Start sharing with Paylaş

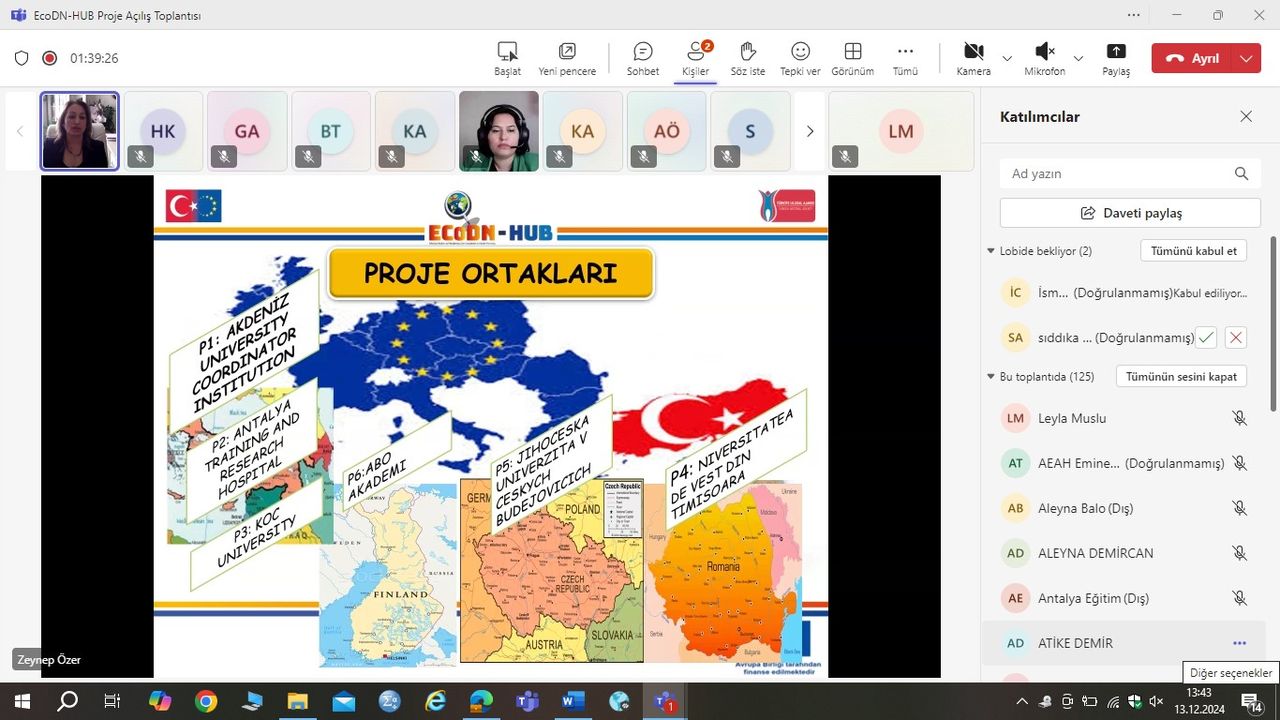click(x=1116, y=58)
